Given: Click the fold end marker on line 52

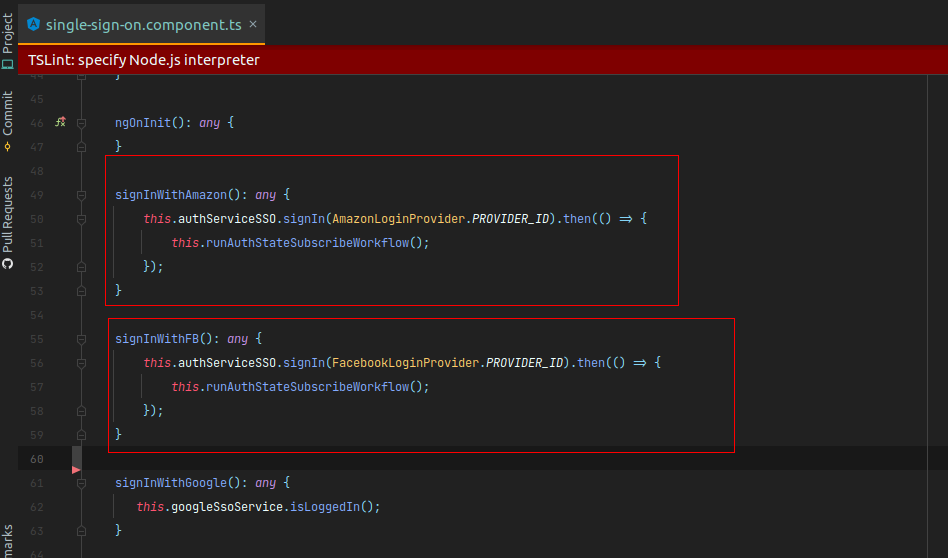Looking at the screenshot, I should 81,267.
